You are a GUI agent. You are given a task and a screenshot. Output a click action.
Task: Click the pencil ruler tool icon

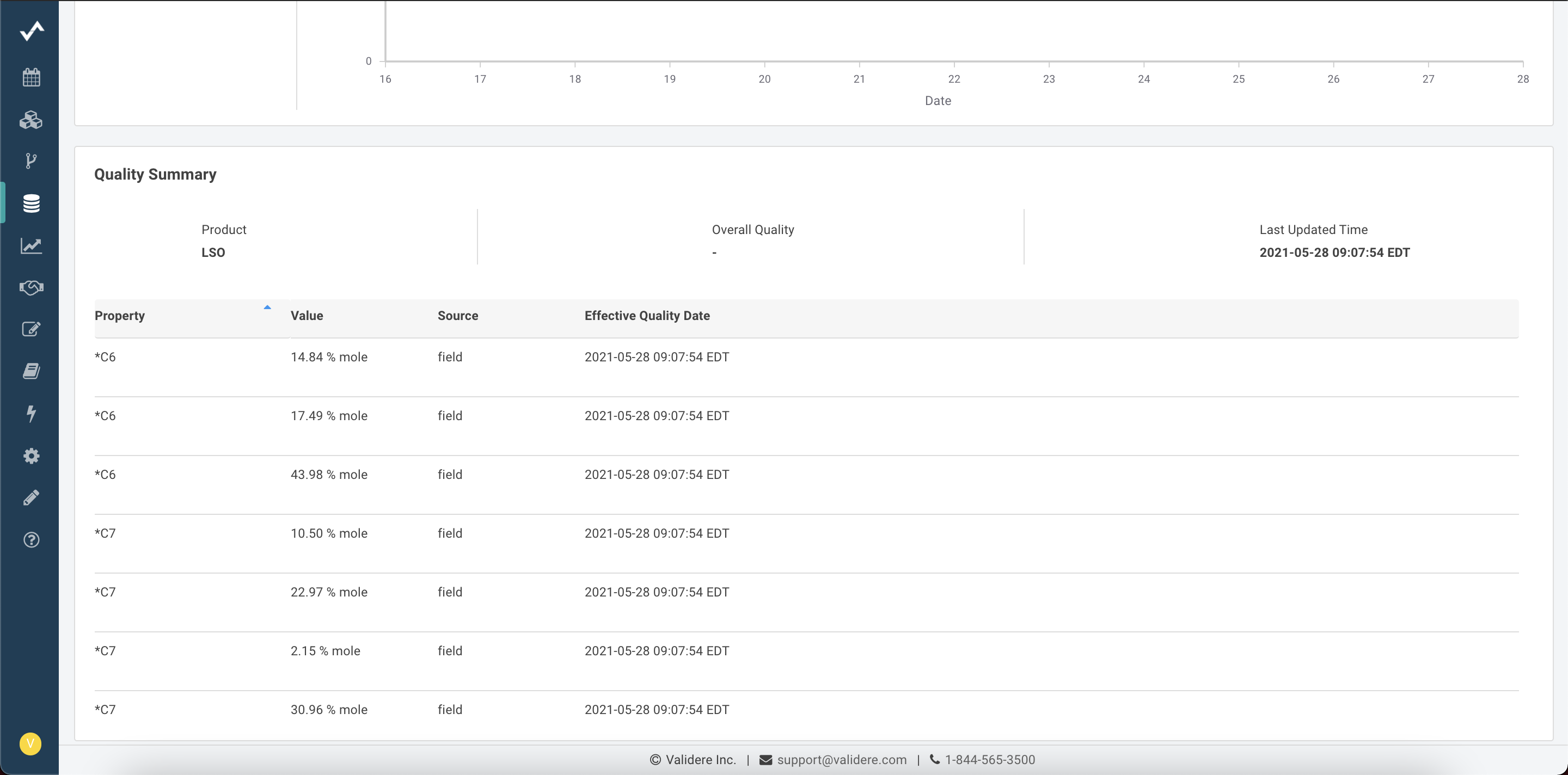(x=31, y=497)
